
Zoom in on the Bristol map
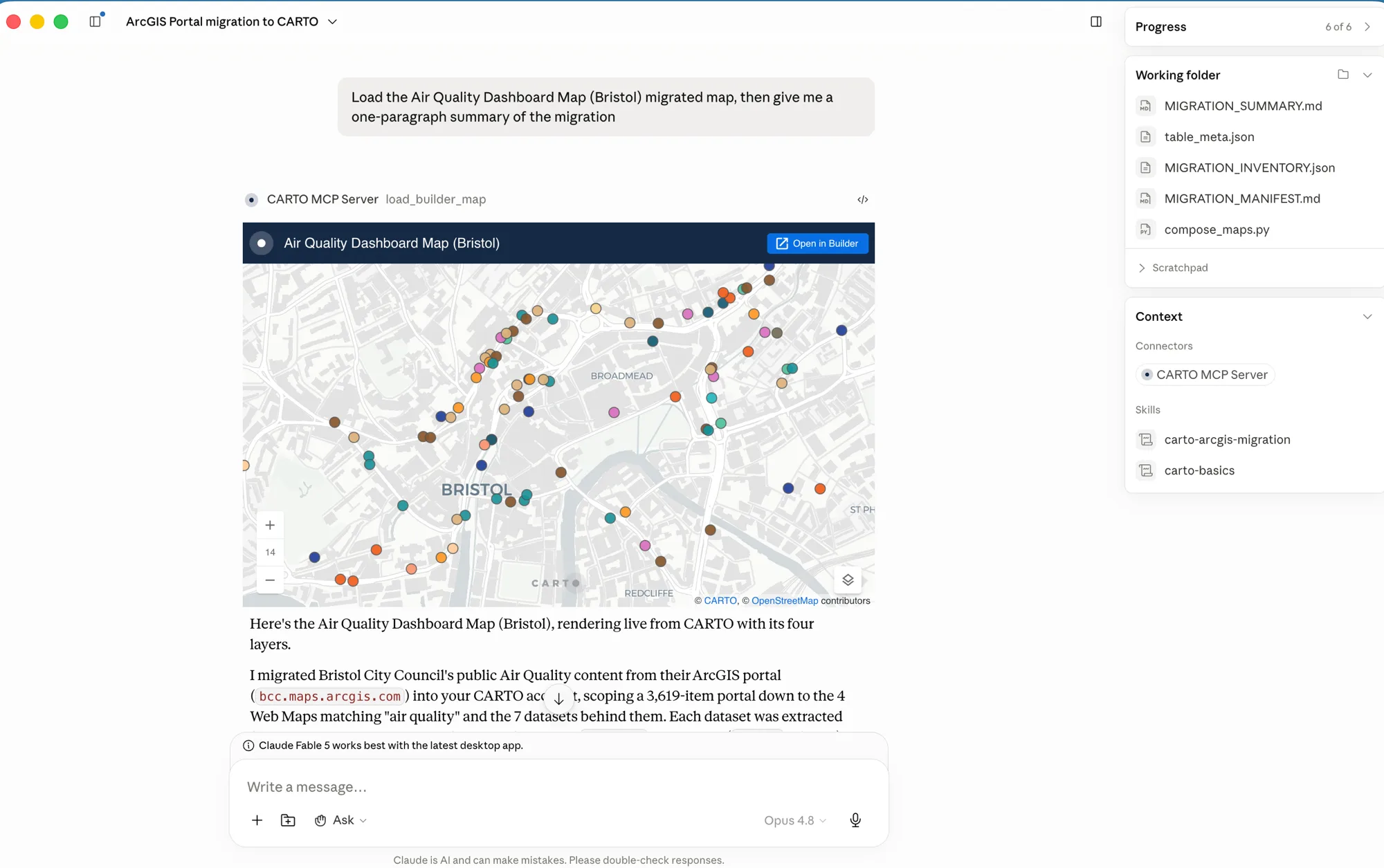[270, 526]
